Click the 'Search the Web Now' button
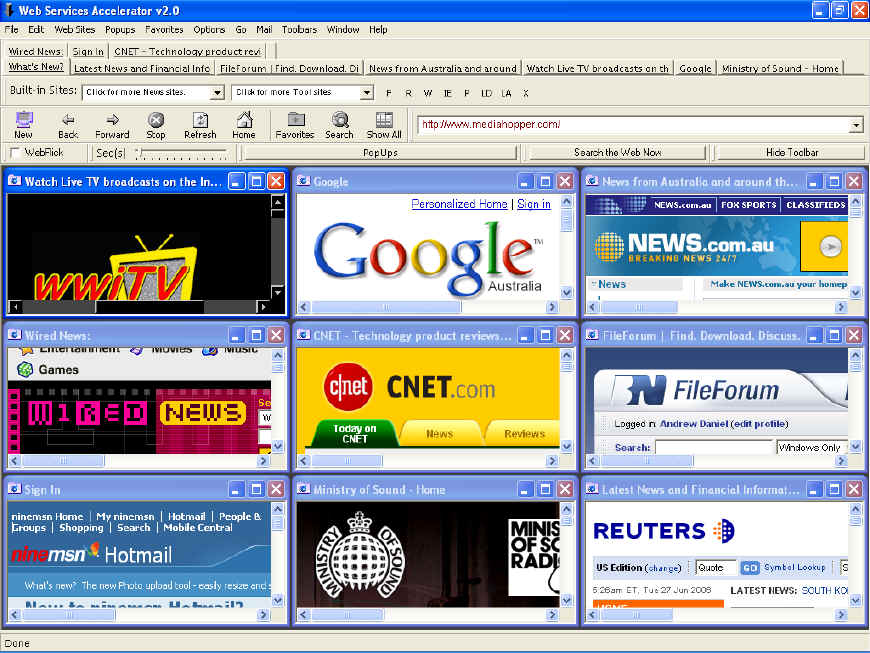Viewport: 870px width, 653px height. (x=618, y=153)
